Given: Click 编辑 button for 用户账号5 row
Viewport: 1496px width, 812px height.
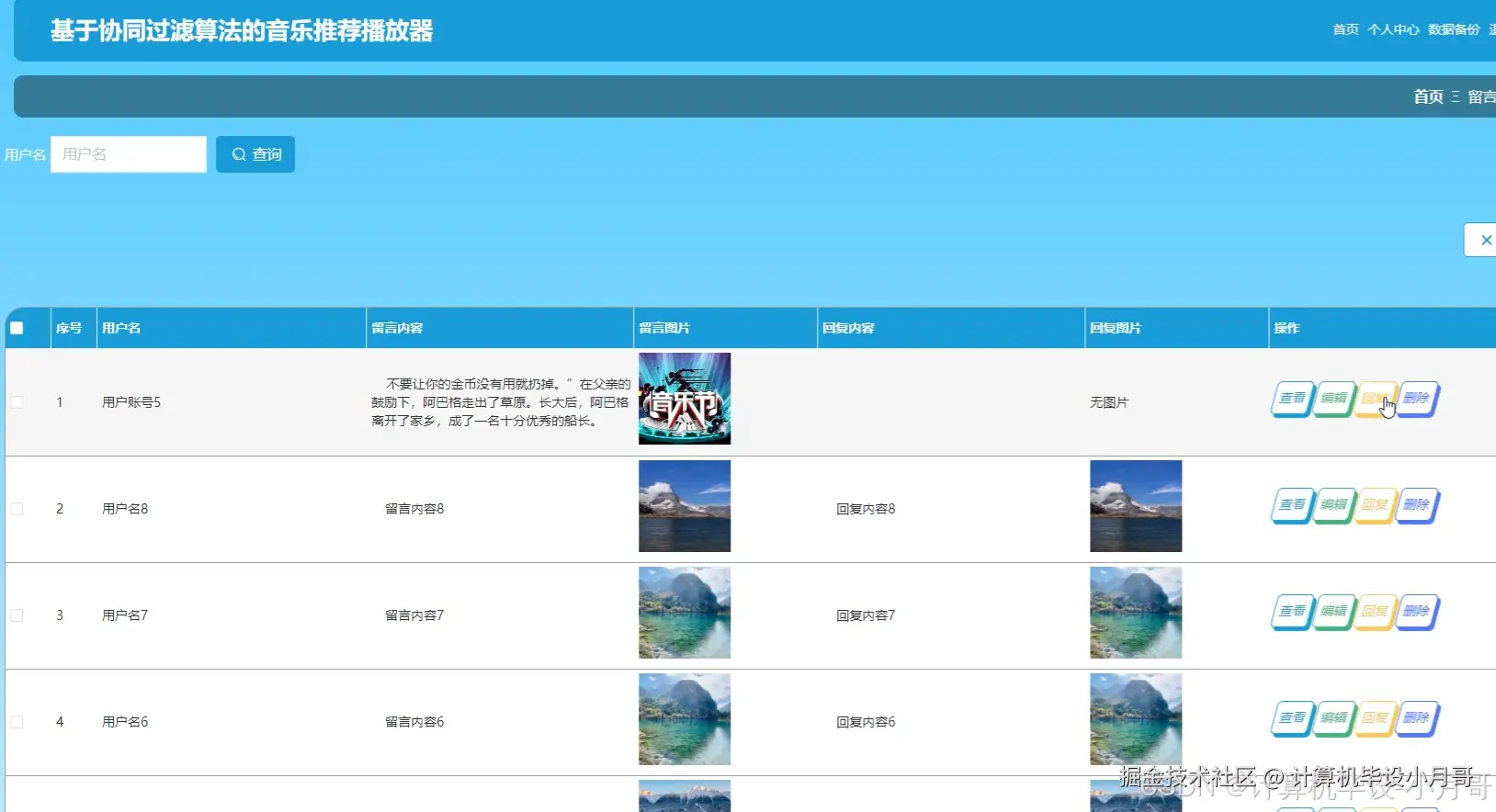Looking at the screenshot, I should [x=1333, y=399].
